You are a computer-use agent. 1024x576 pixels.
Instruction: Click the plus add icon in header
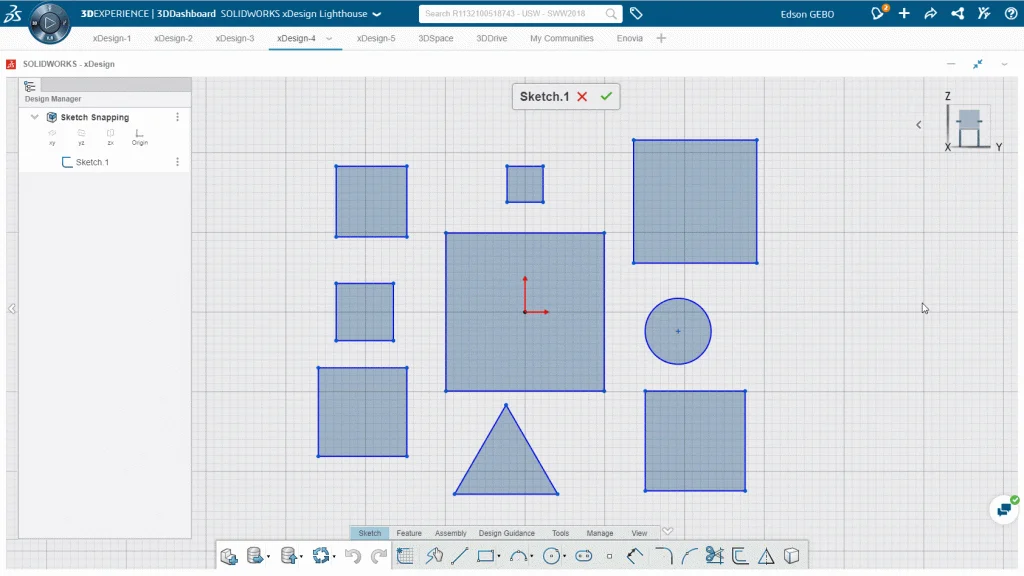[904, 13]
